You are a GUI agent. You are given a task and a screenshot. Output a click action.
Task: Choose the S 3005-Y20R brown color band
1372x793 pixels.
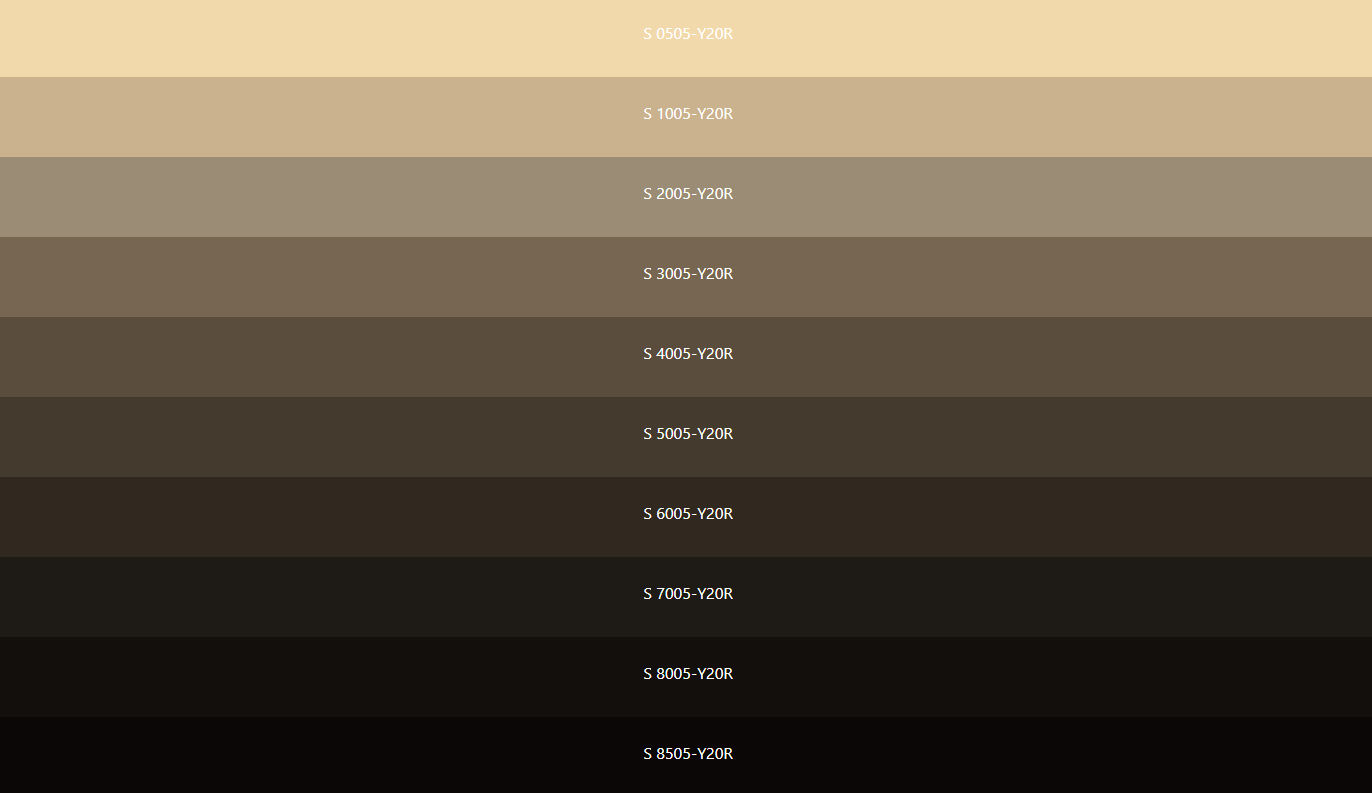pyautogui.click(x=300, y=277)
